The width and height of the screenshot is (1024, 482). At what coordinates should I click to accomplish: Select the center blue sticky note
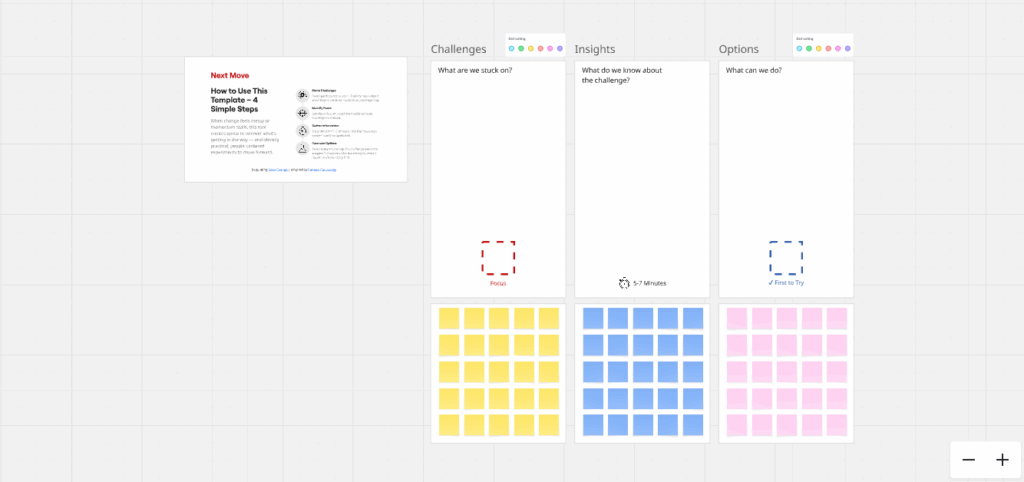coord(643,372)
